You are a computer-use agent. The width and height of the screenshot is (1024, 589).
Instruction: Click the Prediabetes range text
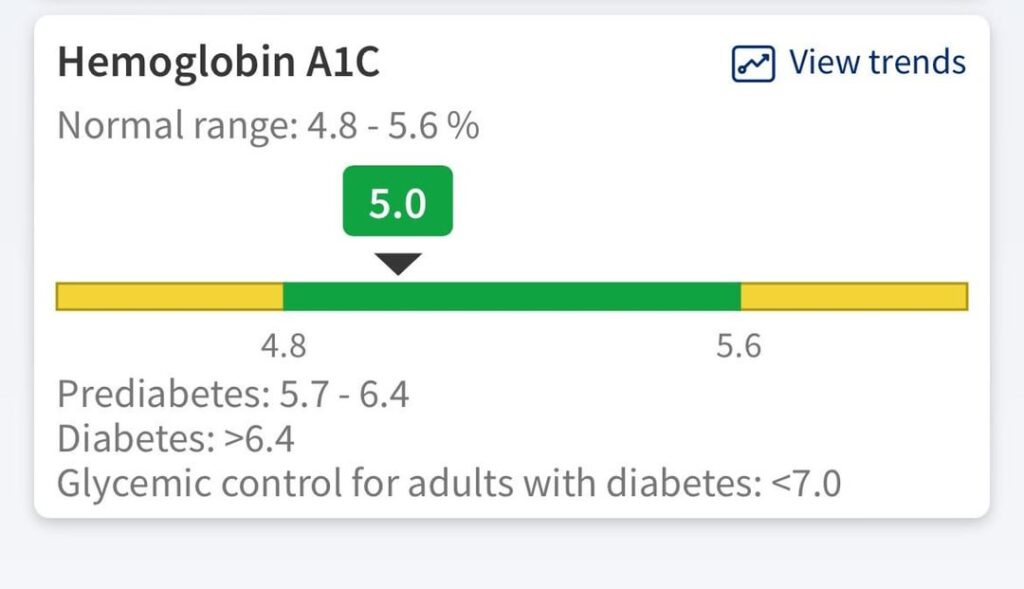[235, 394]
